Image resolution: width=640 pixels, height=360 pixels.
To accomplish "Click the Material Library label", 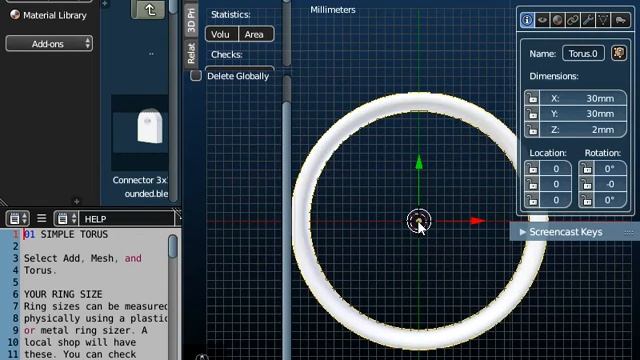I will 55,15.
